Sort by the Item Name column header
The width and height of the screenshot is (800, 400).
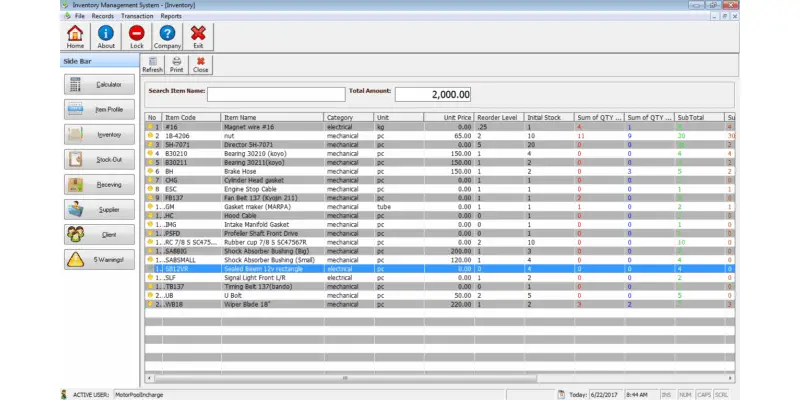[272, 117]
